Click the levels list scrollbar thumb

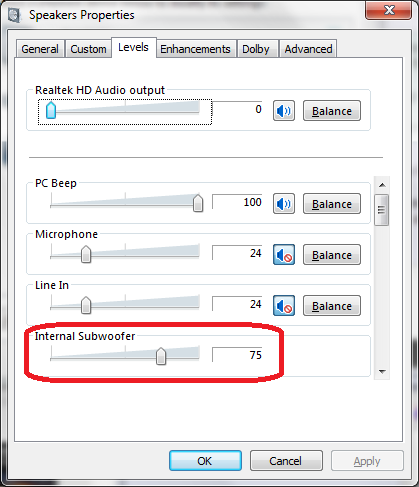382,210
